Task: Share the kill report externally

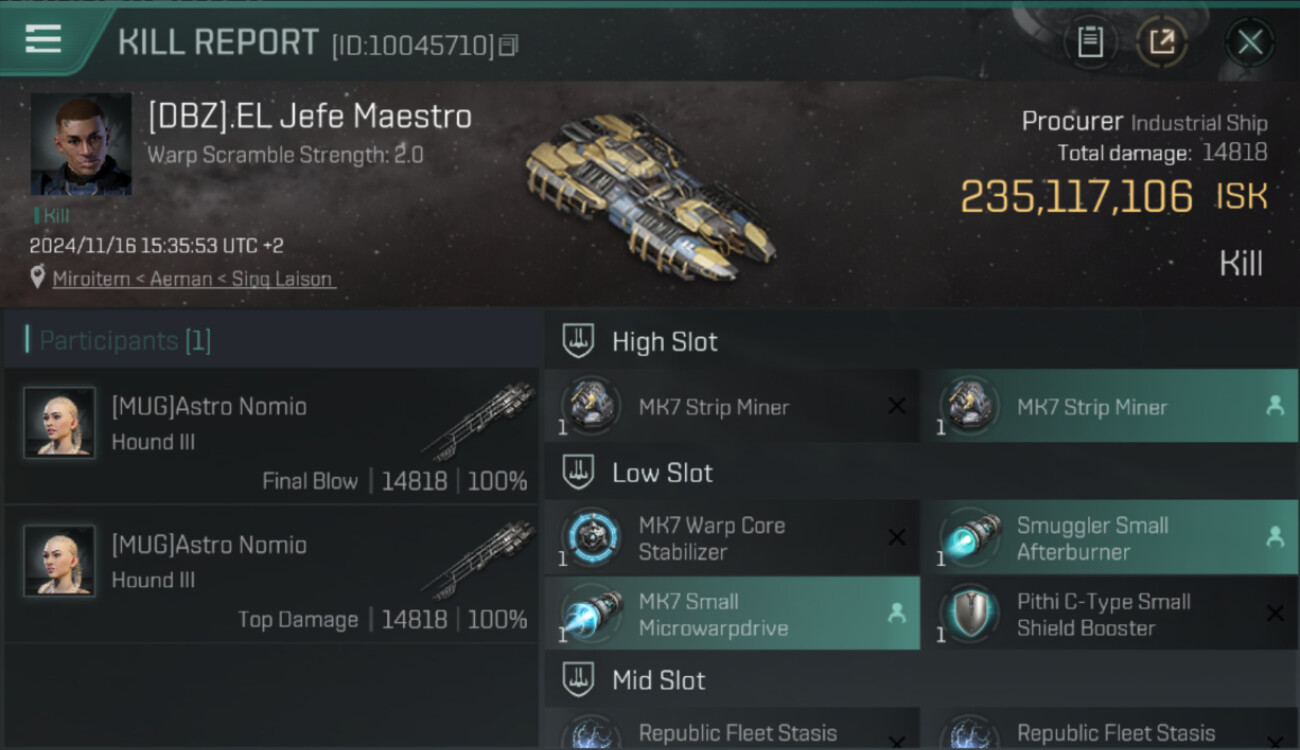Action: tap(1161, 42)
